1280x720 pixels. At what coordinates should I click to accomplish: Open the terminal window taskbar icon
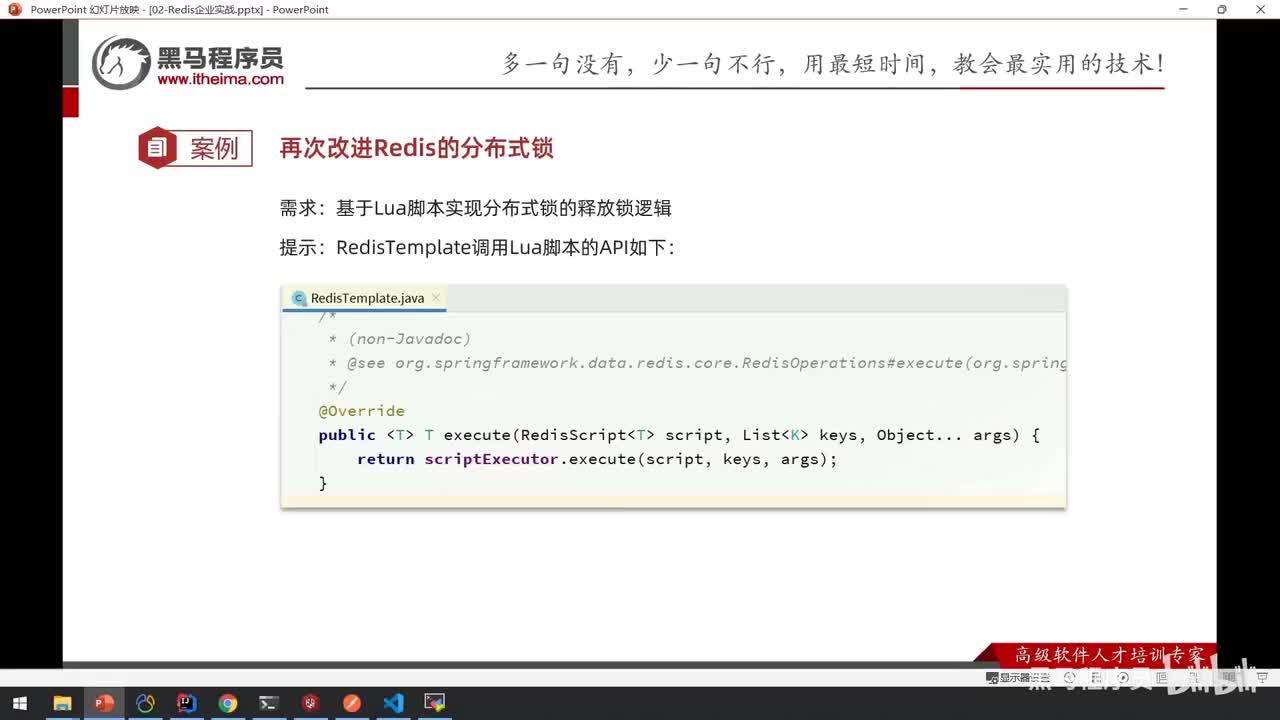pyautogui.click(x=269, y=703)
